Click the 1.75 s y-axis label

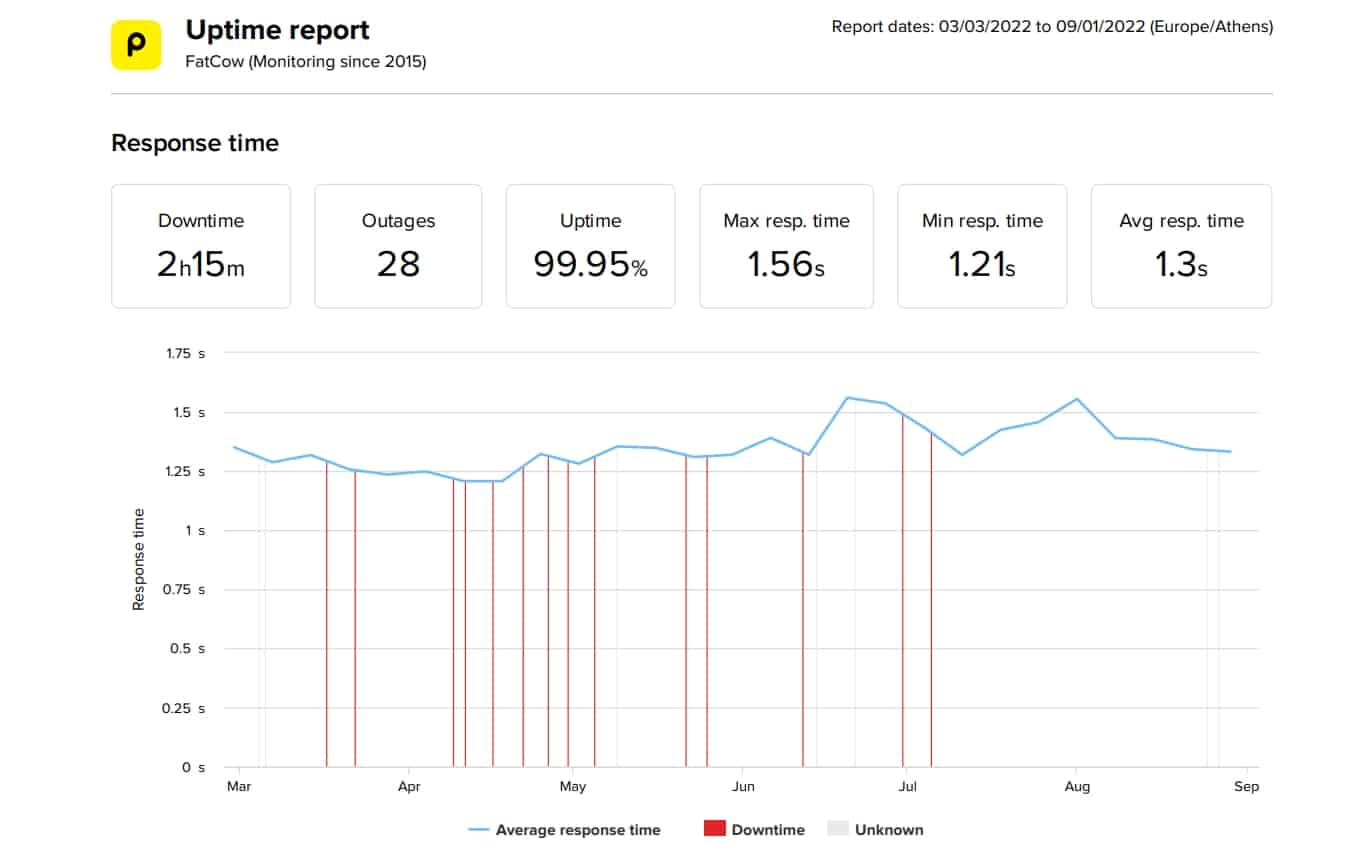[x=185, y=353]
